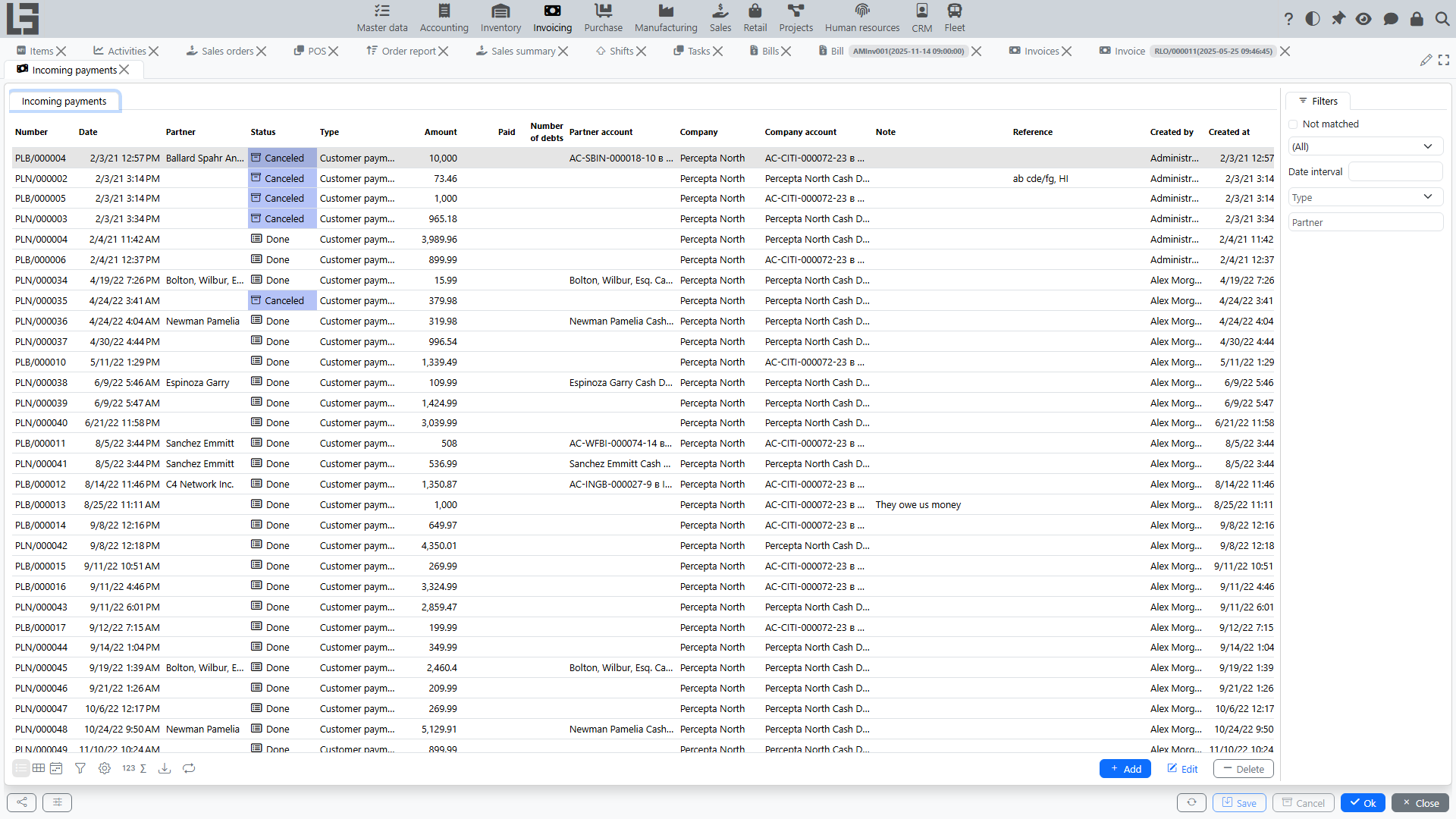Click the lock icon in top bar
Viewport: 1456px width, 819px height.
(1417, 19)
